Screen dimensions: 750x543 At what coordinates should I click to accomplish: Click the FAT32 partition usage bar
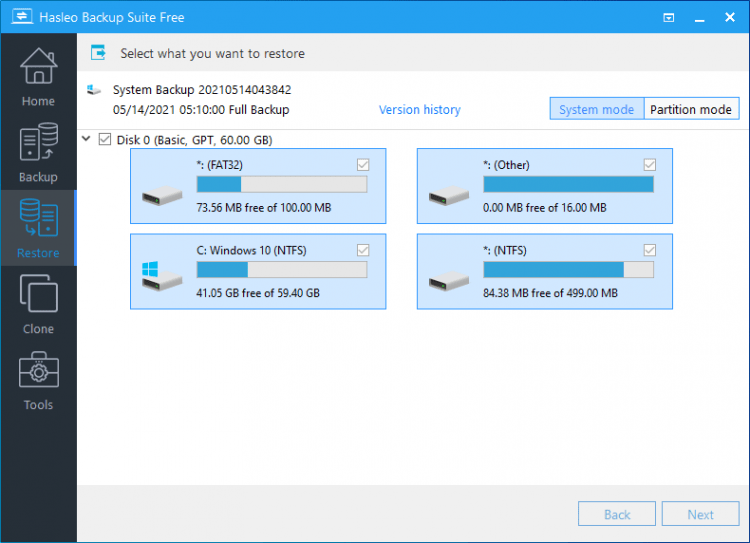[282, 184]
